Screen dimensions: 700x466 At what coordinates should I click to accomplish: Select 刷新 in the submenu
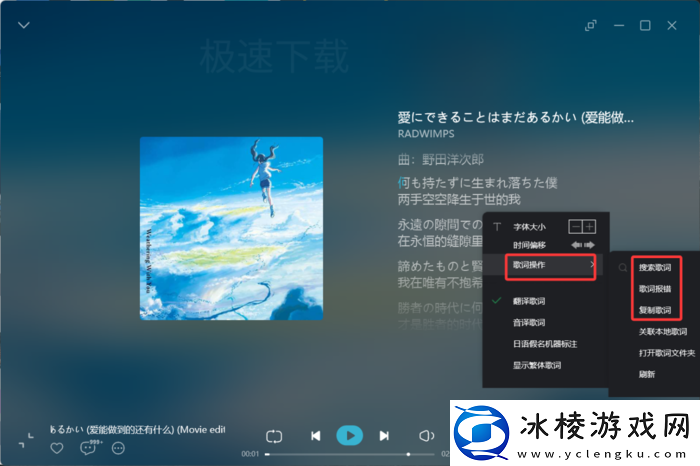pos(646,374)
